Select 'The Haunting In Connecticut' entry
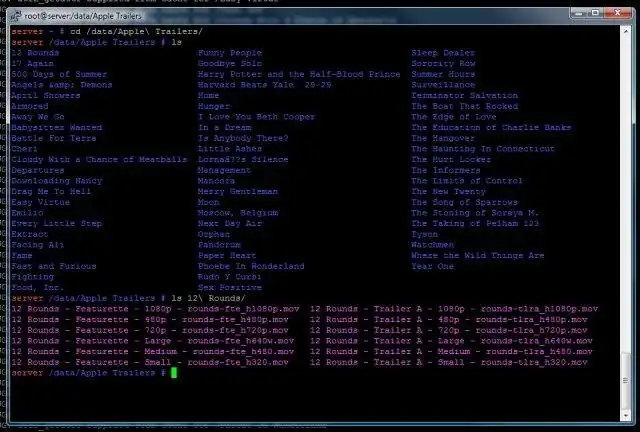The height and width of the screenshot is (432, 640). [483, 149]
